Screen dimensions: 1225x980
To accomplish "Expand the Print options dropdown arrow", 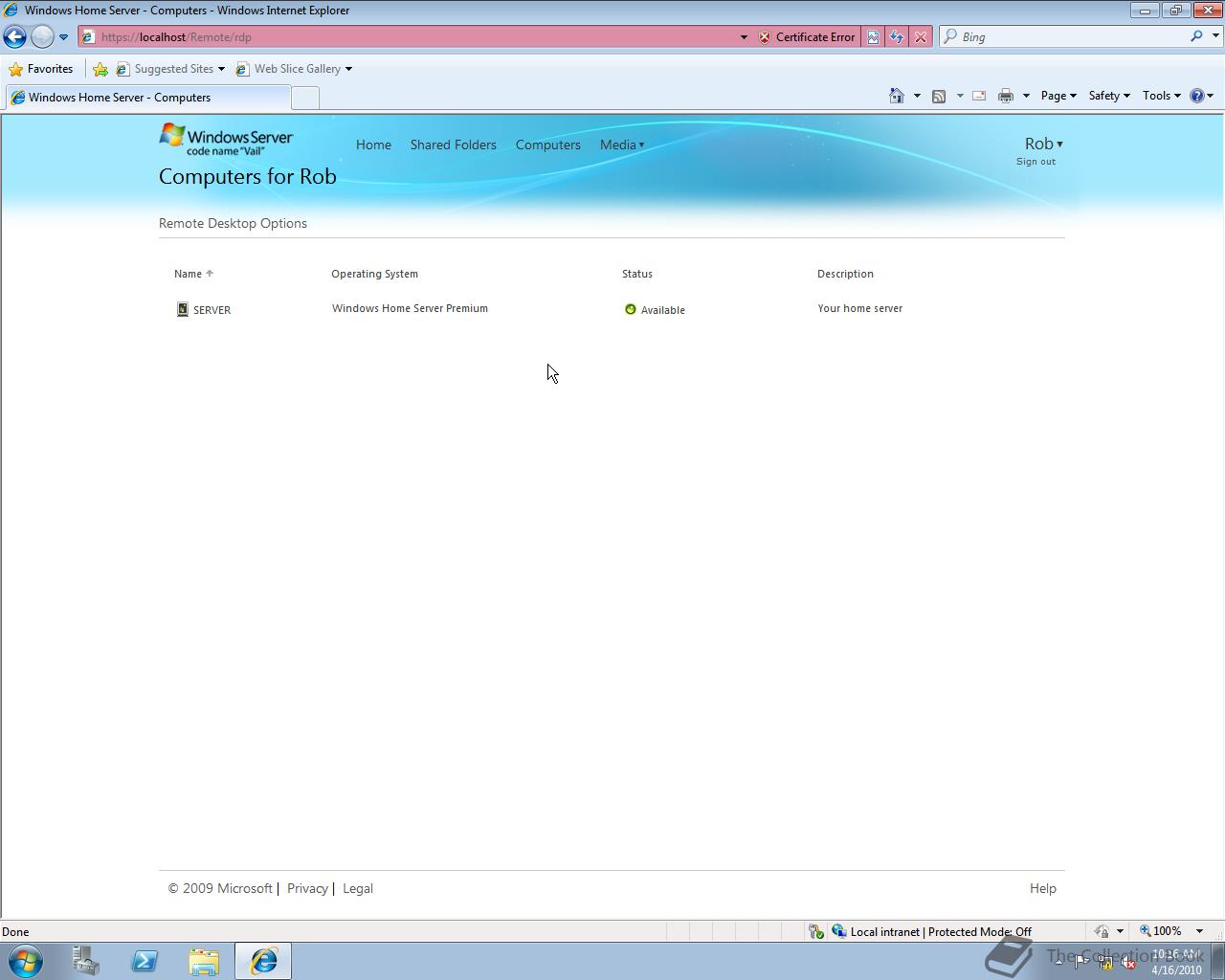I will (x=1026, y=96).
